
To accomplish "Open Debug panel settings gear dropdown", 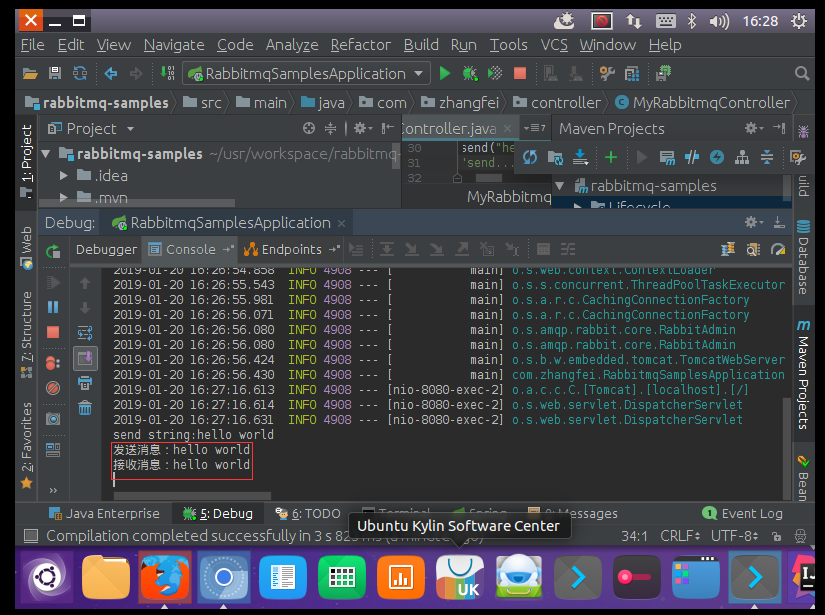I will point(754,223).
